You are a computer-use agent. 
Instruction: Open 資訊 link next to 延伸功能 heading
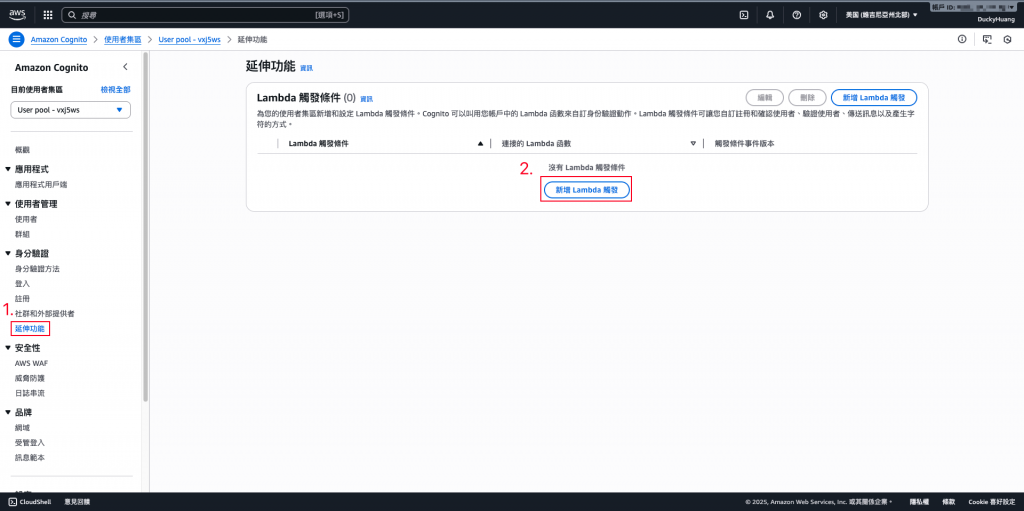(306, 68)
